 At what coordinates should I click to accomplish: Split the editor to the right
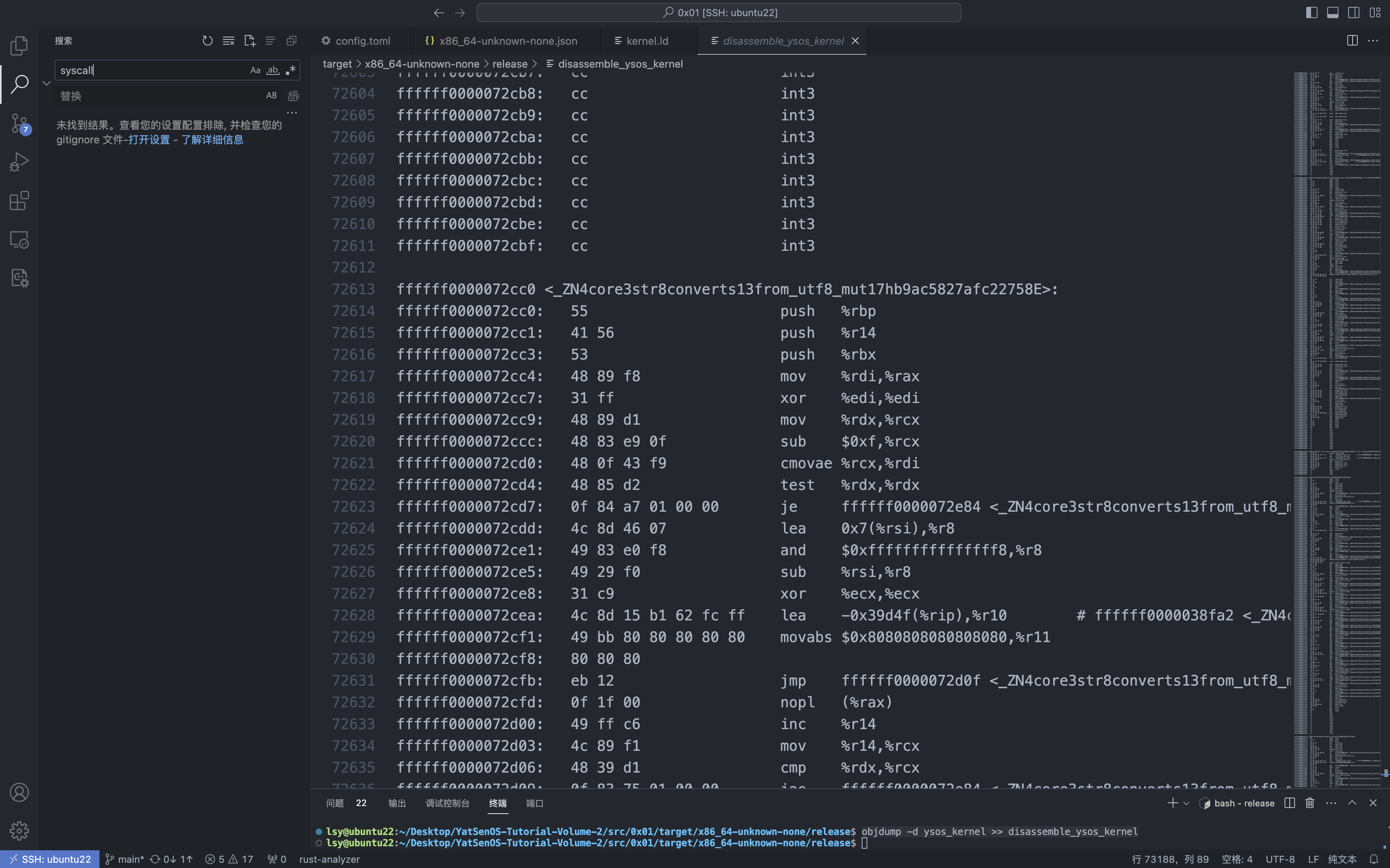click(1352, 41)
